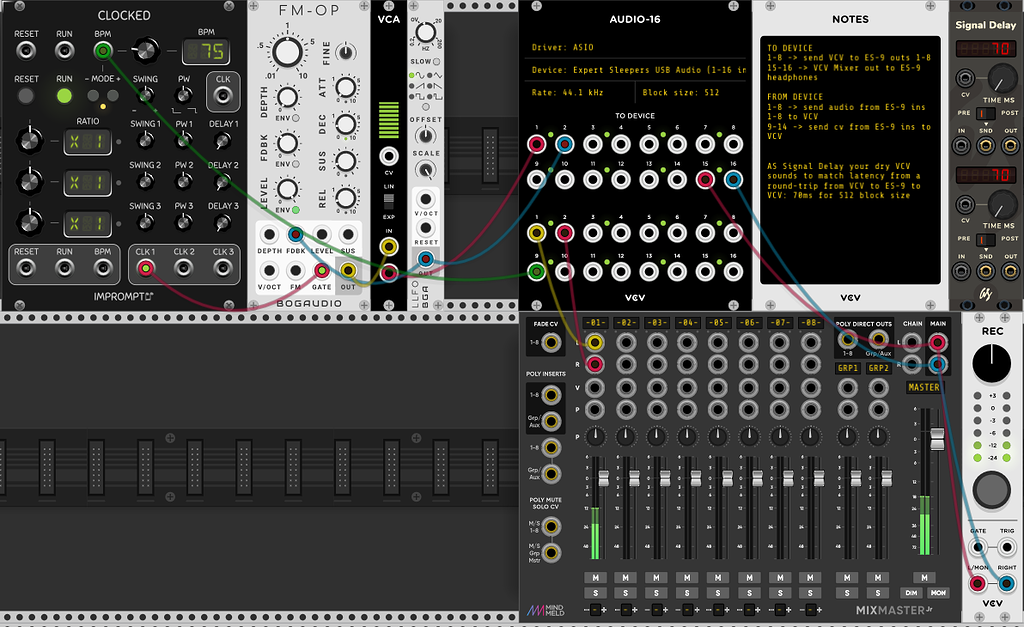Click the channel 01 pan knob on MixMaster
Screen dimensions: 1024x627
[x=594, y=436]
